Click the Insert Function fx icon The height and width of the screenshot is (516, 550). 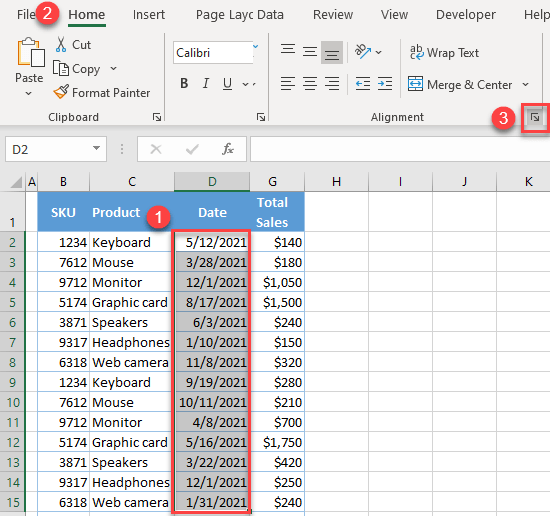pos(228,149)
